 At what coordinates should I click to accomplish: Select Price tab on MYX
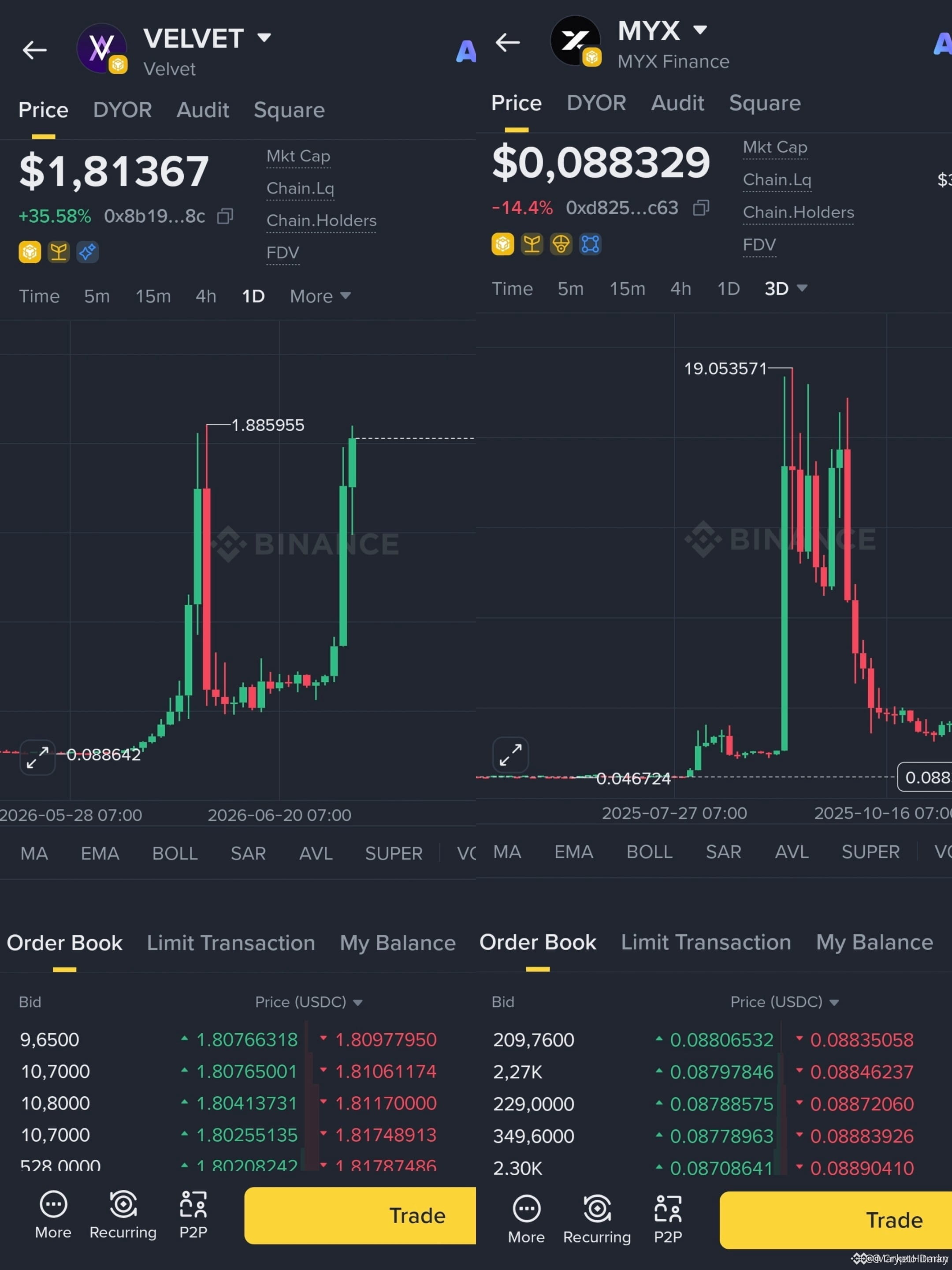[517, 103]
